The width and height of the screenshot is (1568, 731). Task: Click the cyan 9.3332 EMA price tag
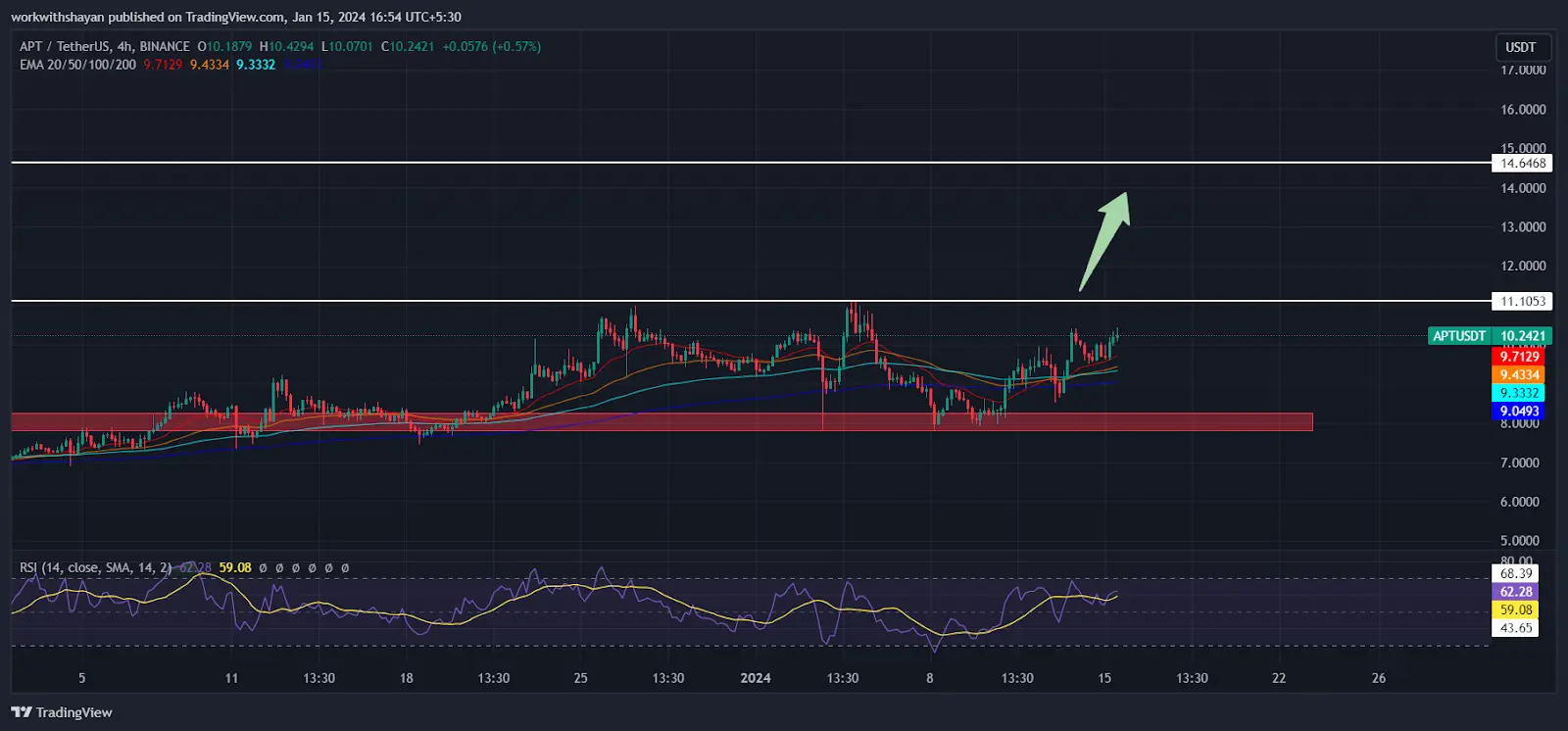point(1519,393)
